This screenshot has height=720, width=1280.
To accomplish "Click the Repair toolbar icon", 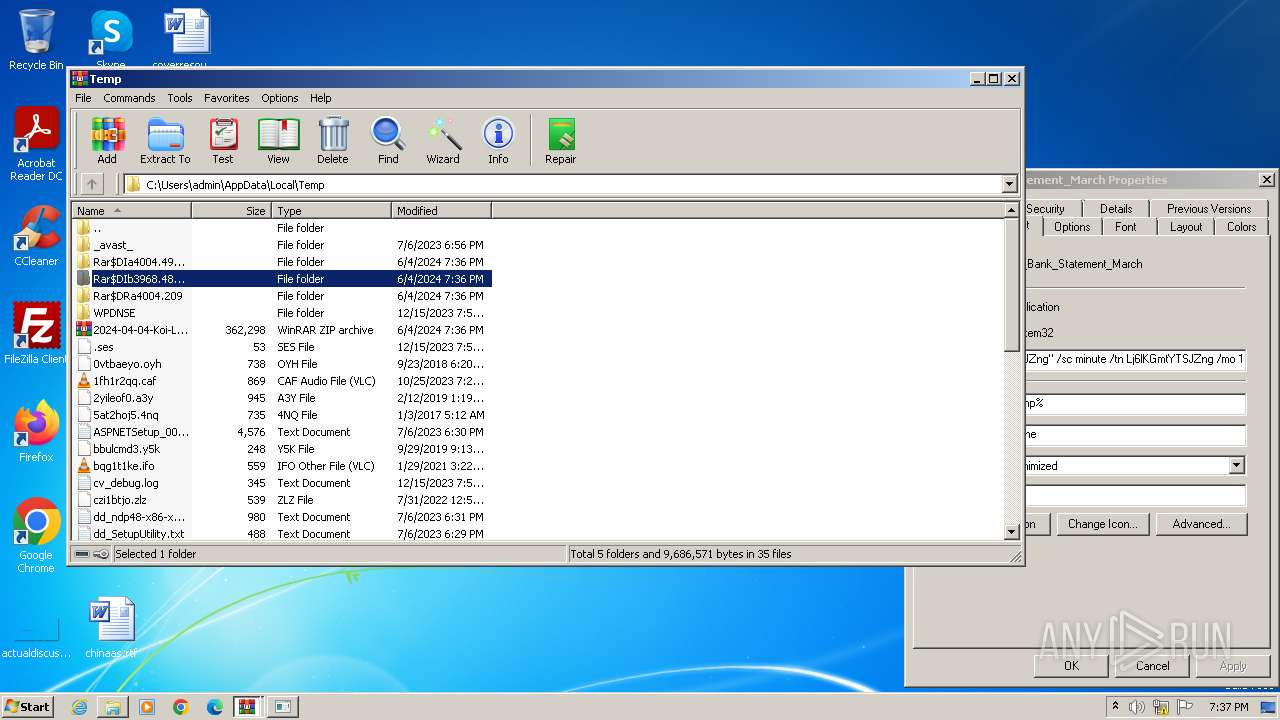I will click(x=560, y=141).
